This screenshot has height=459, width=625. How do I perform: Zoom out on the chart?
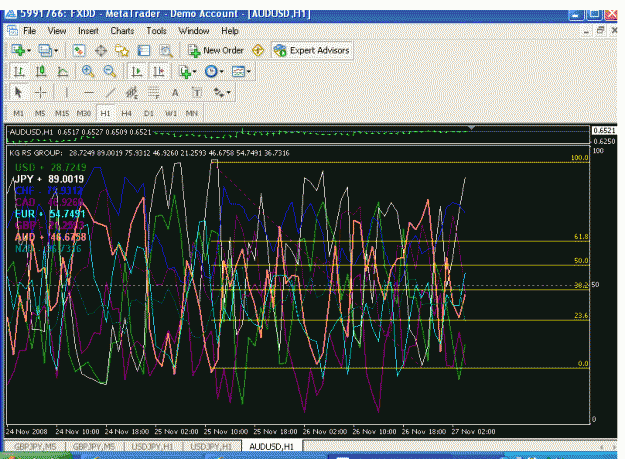[x=109, y=72]
